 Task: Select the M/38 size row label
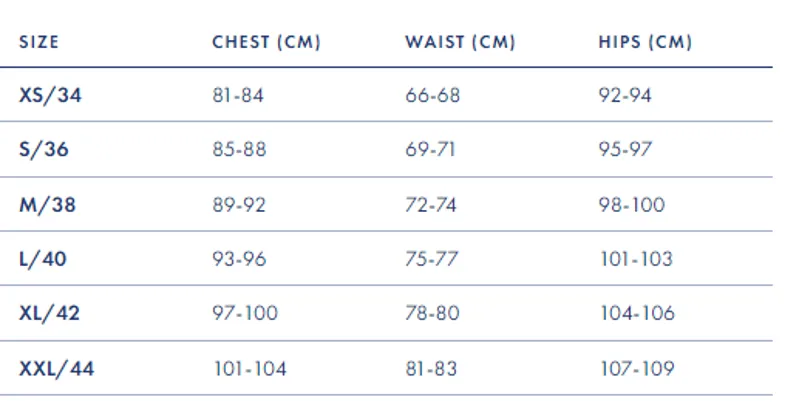(47, 205)
